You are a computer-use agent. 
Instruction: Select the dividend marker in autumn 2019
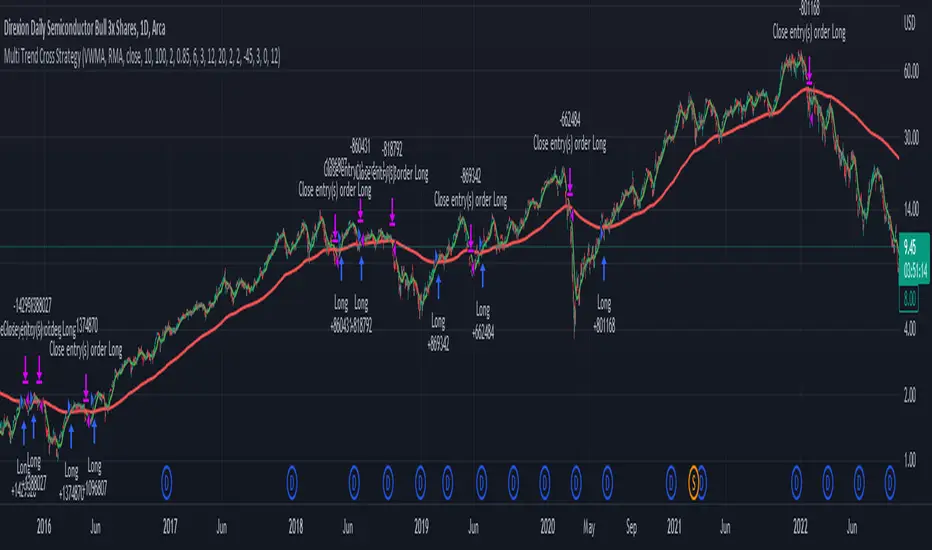click(513, 483)
